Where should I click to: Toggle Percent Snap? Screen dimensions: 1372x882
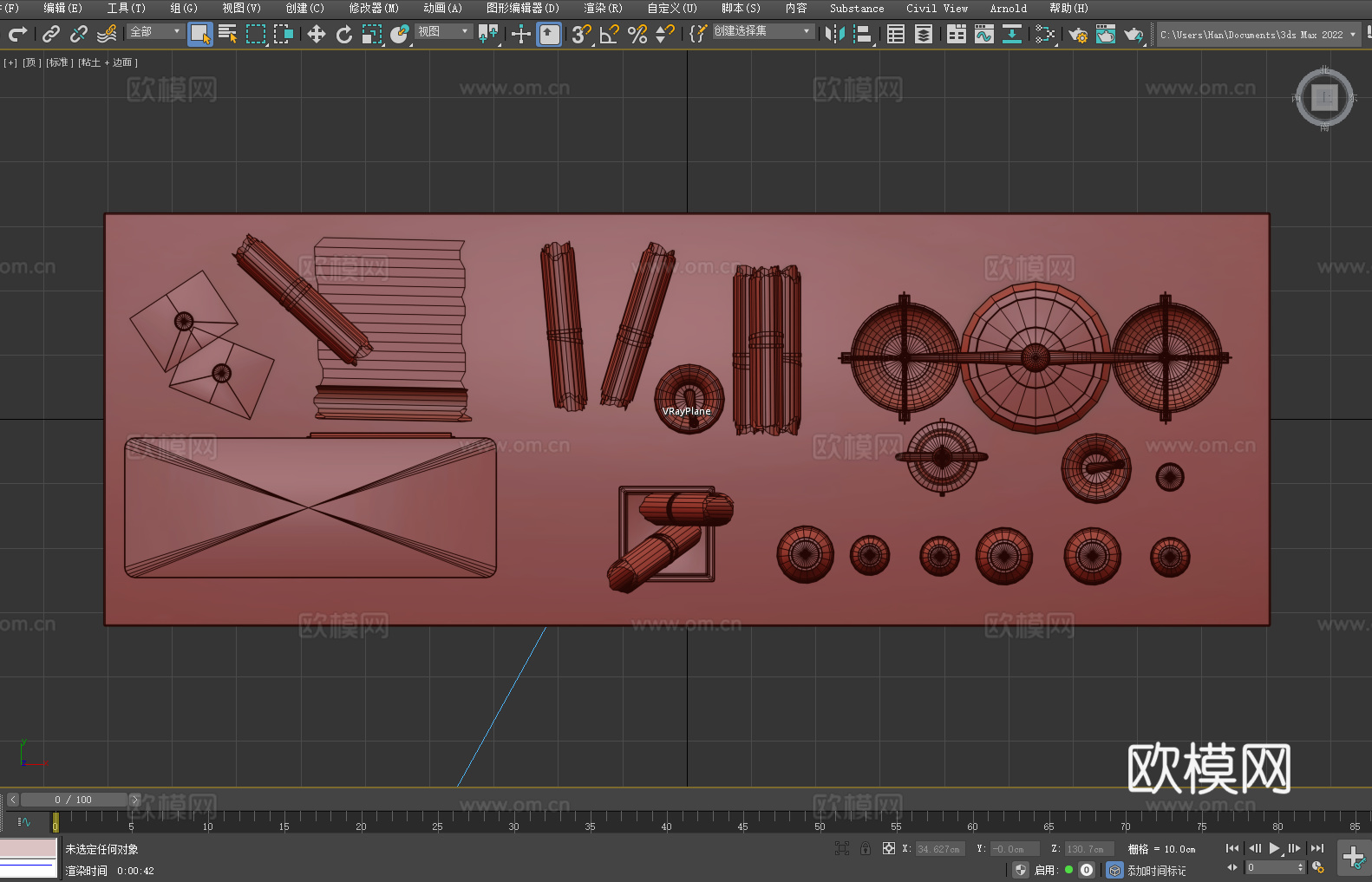[x=637, y=34]
